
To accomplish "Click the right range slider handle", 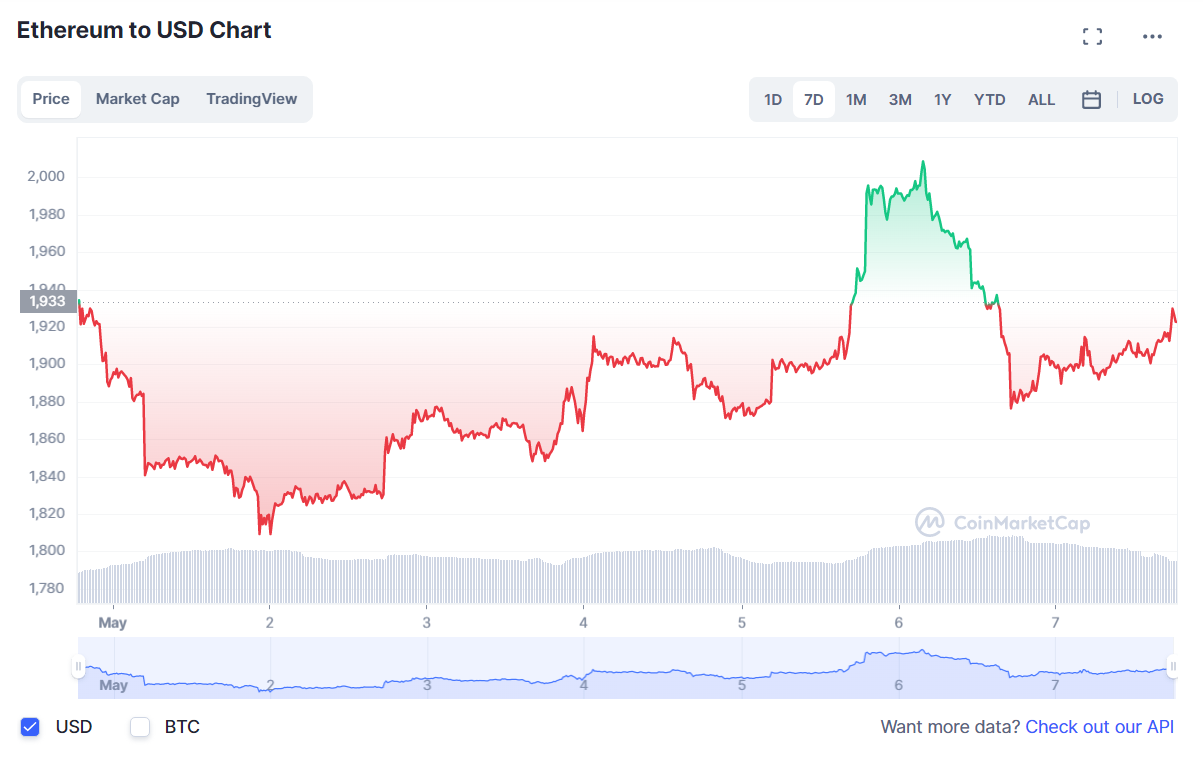I will pos(1172,666).
